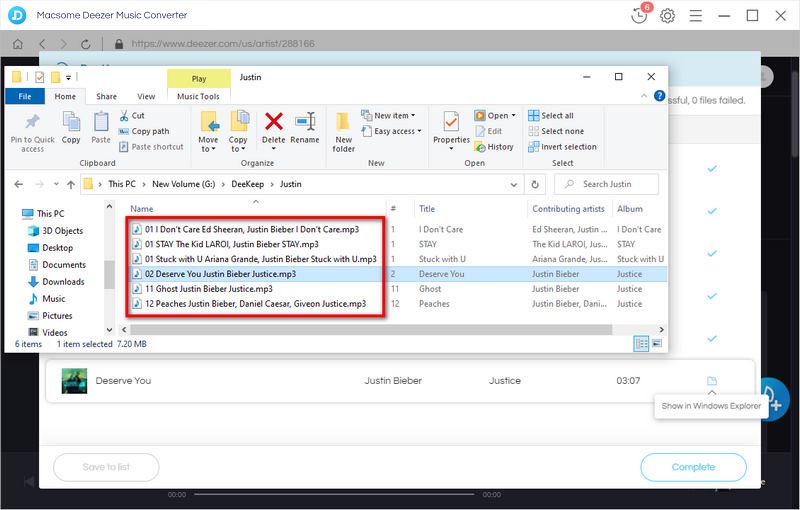
Task: Collapse the Explorer ribbon chevron
Action: coord(644,96)
